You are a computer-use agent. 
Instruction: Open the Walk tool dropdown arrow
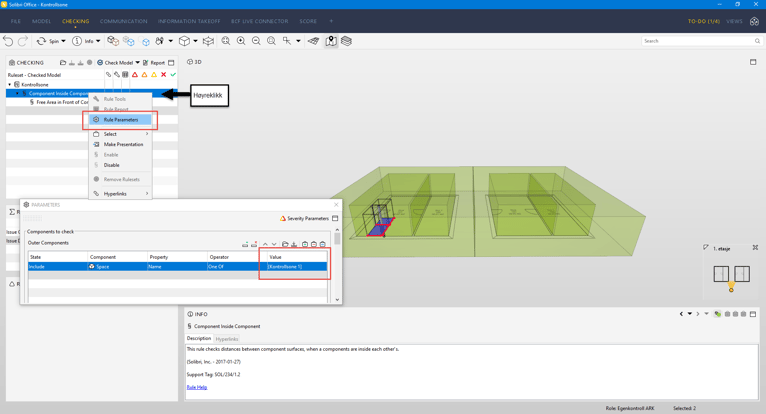(170, 41)
